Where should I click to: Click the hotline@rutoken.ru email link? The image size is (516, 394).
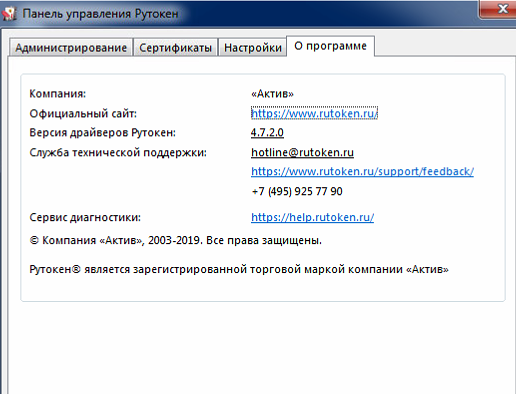(x=302, y=152)
